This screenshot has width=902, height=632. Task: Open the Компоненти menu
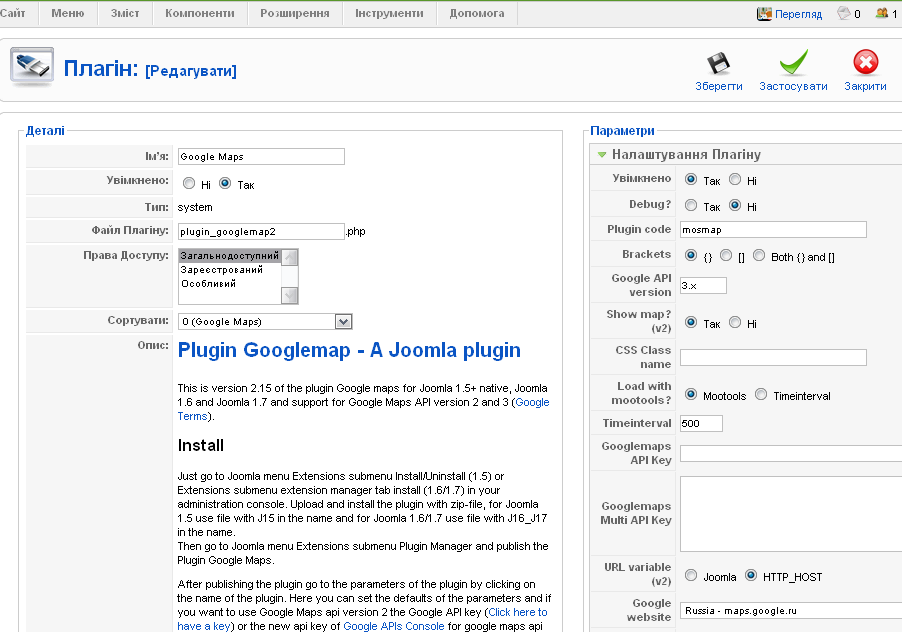pos(200,13)
